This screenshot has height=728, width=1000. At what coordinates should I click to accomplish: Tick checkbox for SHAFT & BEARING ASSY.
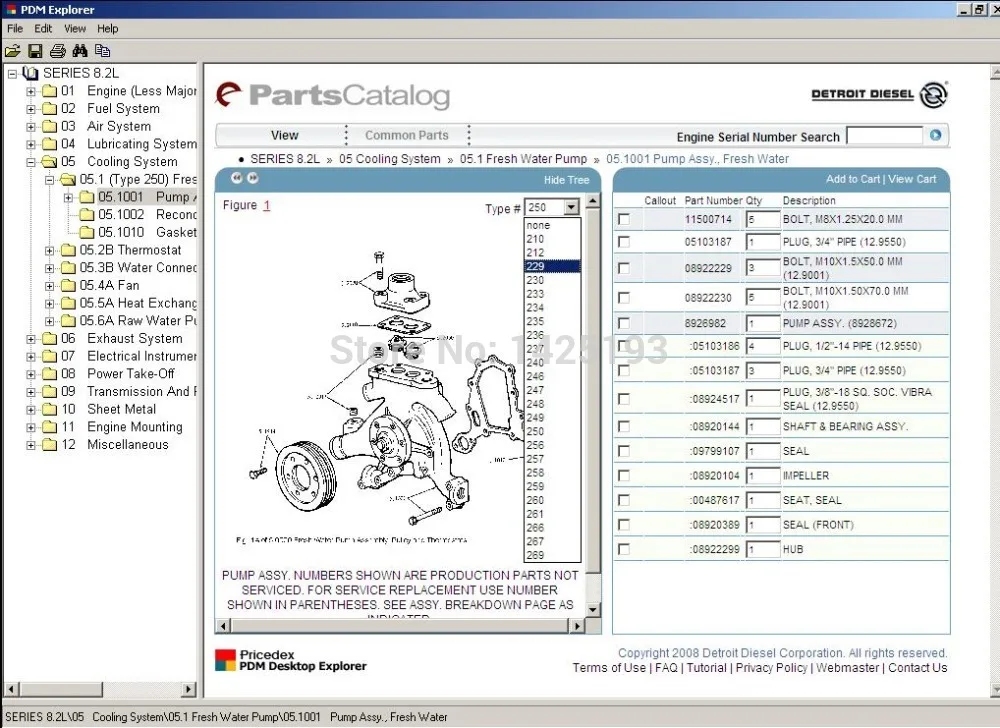[x=624, y=426]
